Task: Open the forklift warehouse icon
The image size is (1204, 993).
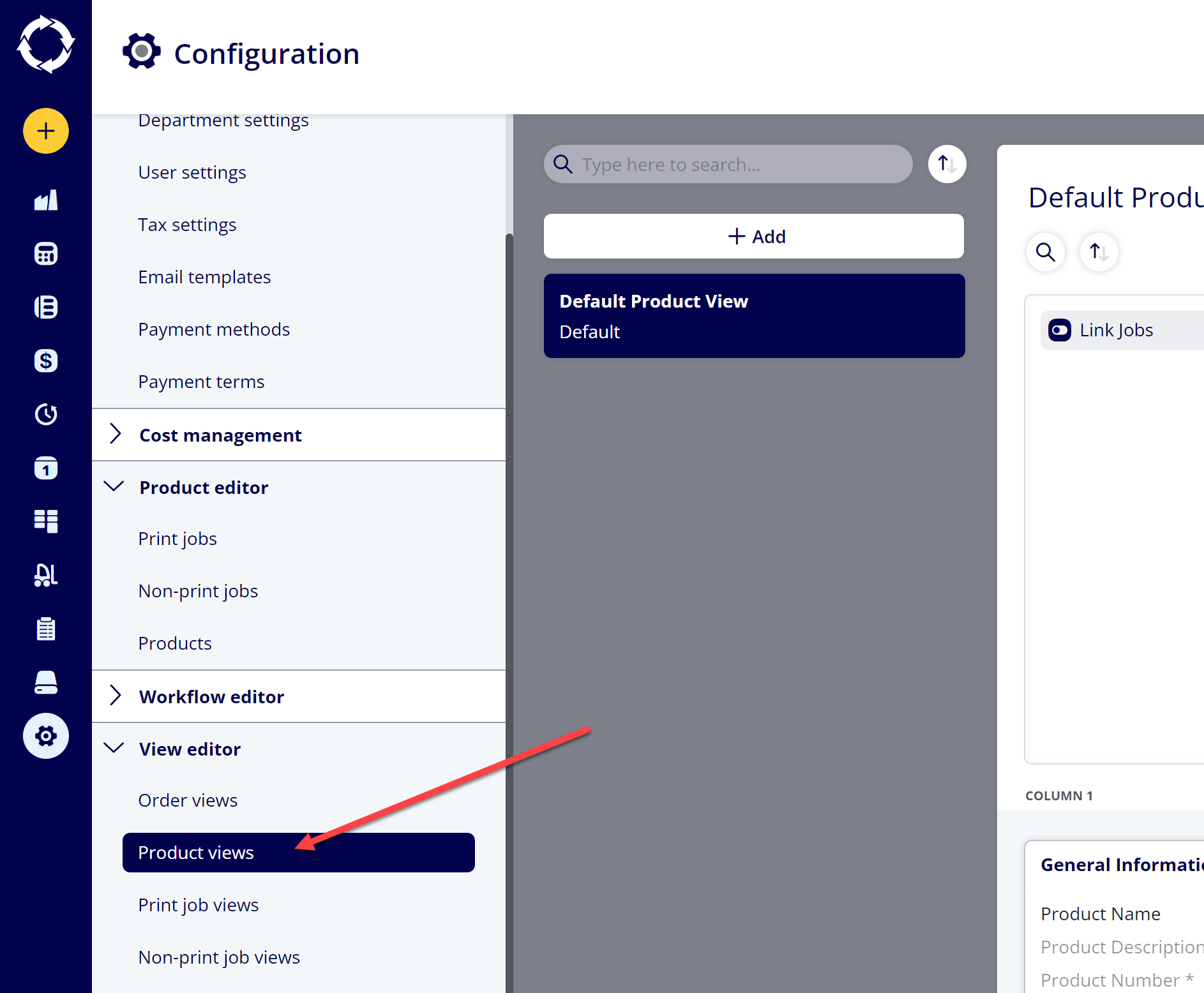Action: 46,575
